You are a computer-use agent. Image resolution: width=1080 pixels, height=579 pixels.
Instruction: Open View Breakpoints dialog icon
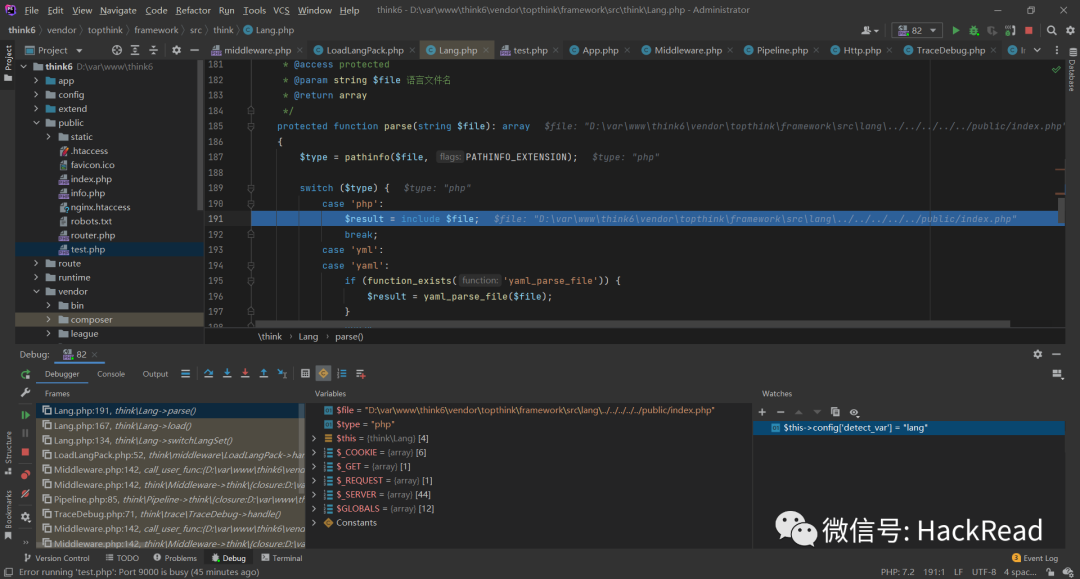[25, 475]
